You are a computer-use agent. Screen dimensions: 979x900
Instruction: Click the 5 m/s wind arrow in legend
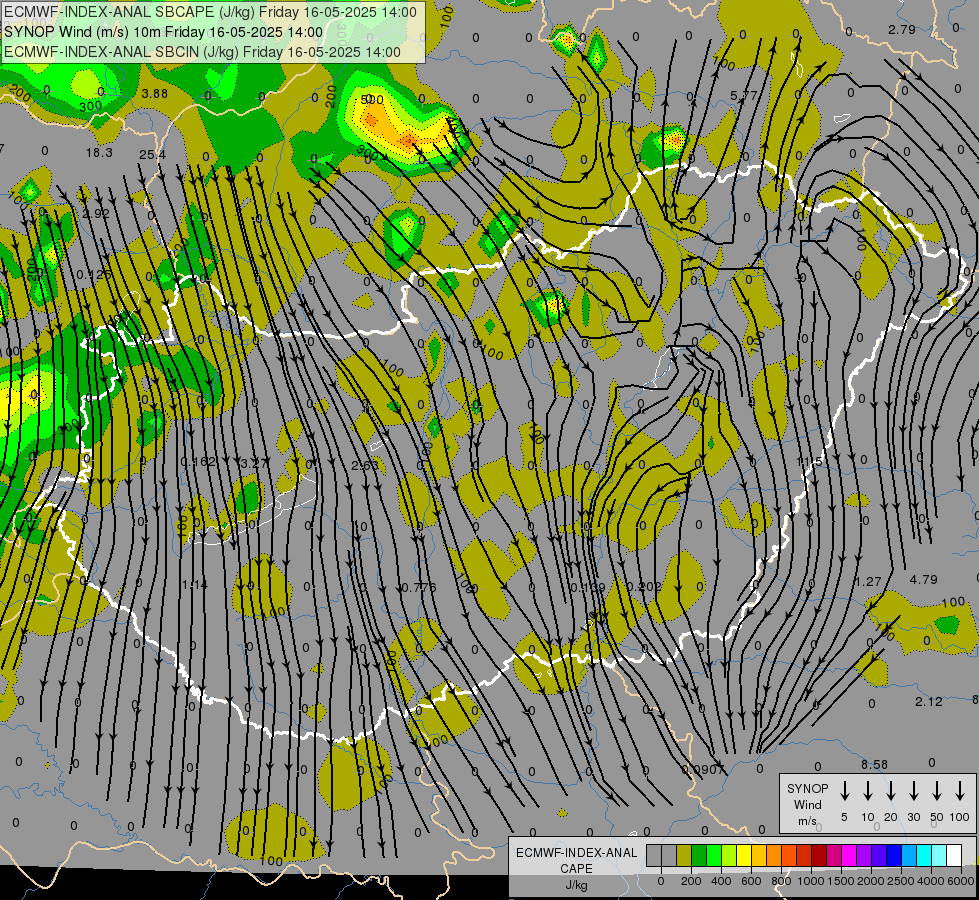(x=844, y=790)
